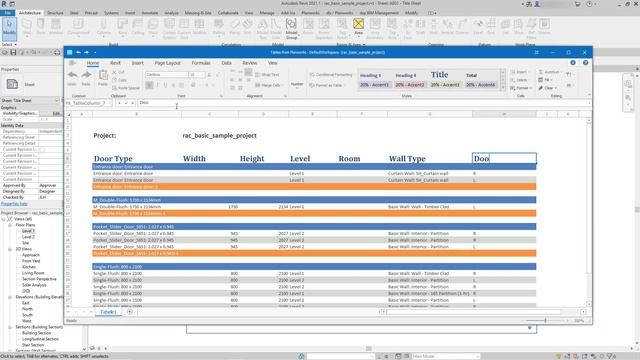Open Format as Table menu
Image resolution: width=640 pixels, height=360 pixels.
click(x=326, y=85)
